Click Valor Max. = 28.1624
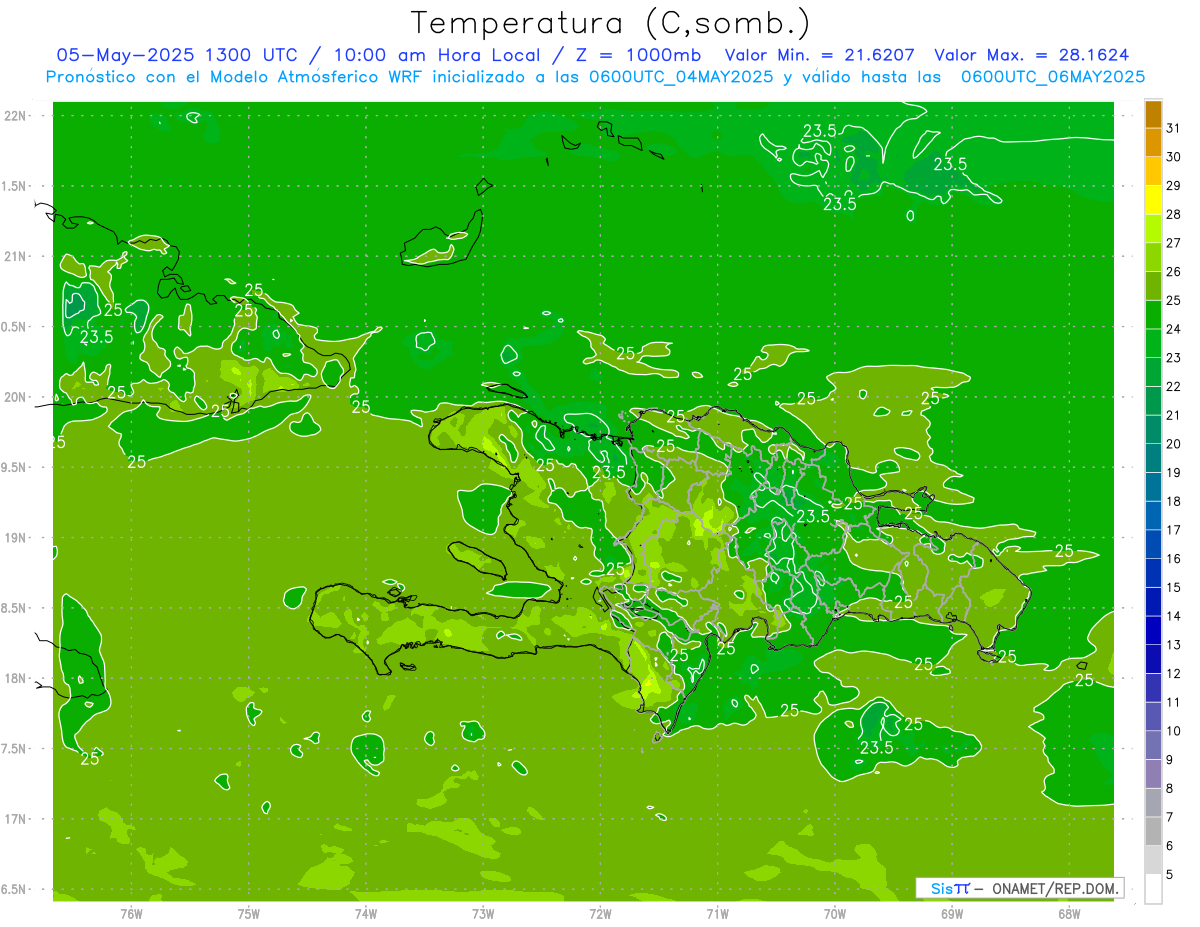 pyautogui.click(x=1032, y=55)
